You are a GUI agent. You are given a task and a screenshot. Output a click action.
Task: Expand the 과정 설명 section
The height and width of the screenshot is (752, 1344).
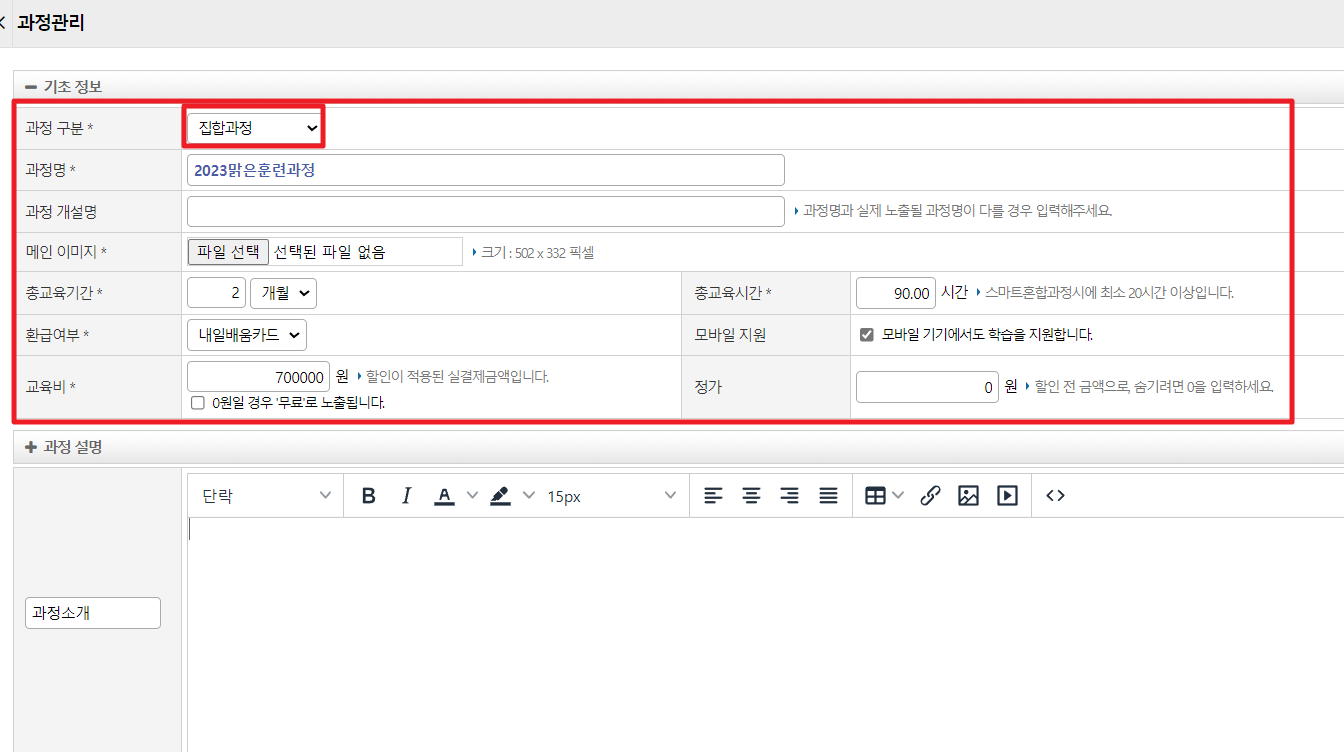pyautogui.click(x=31, y=448)
